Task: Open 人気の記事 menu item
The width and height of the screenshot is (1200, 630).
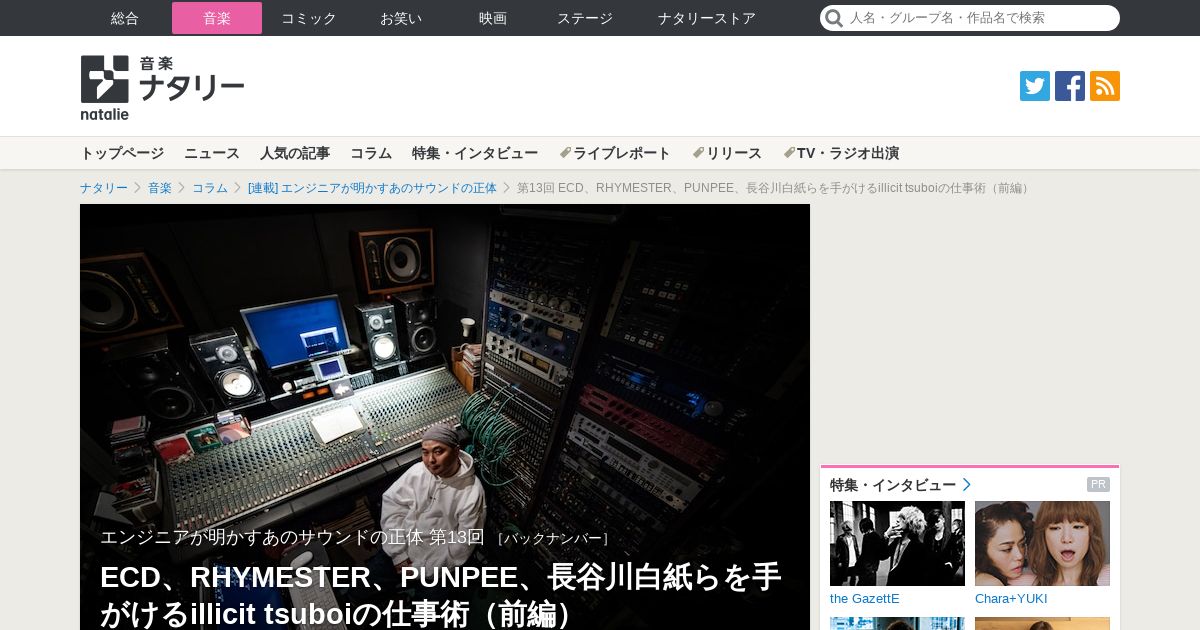Action: 295,153
